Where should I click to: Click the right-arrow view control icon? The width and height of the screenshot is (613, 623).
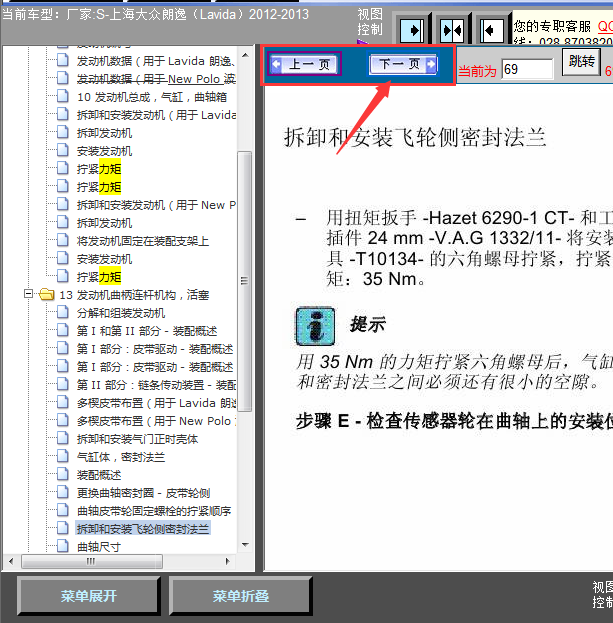[x=412, y=30]
